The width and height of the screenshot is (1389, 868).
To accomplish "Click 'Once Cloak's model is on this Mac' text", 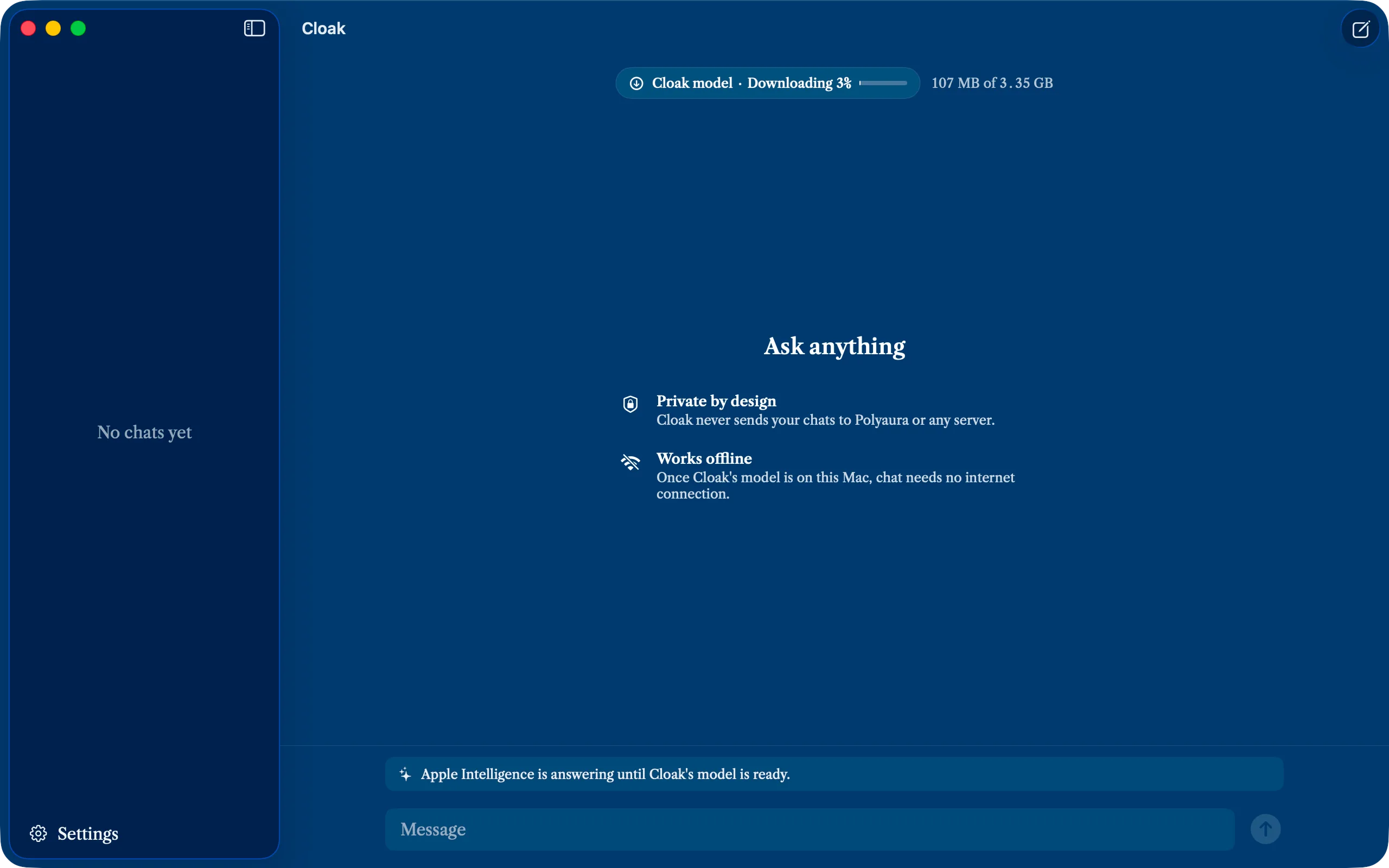I will click(x=835, y=485).
